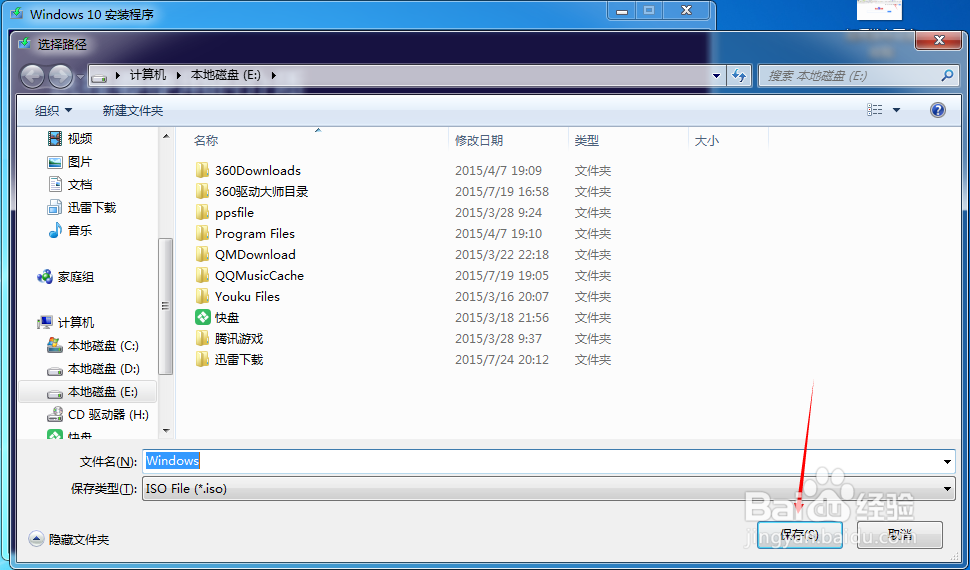Select 文档 library in sidebar
970x570 pixels.
point(70,184)
